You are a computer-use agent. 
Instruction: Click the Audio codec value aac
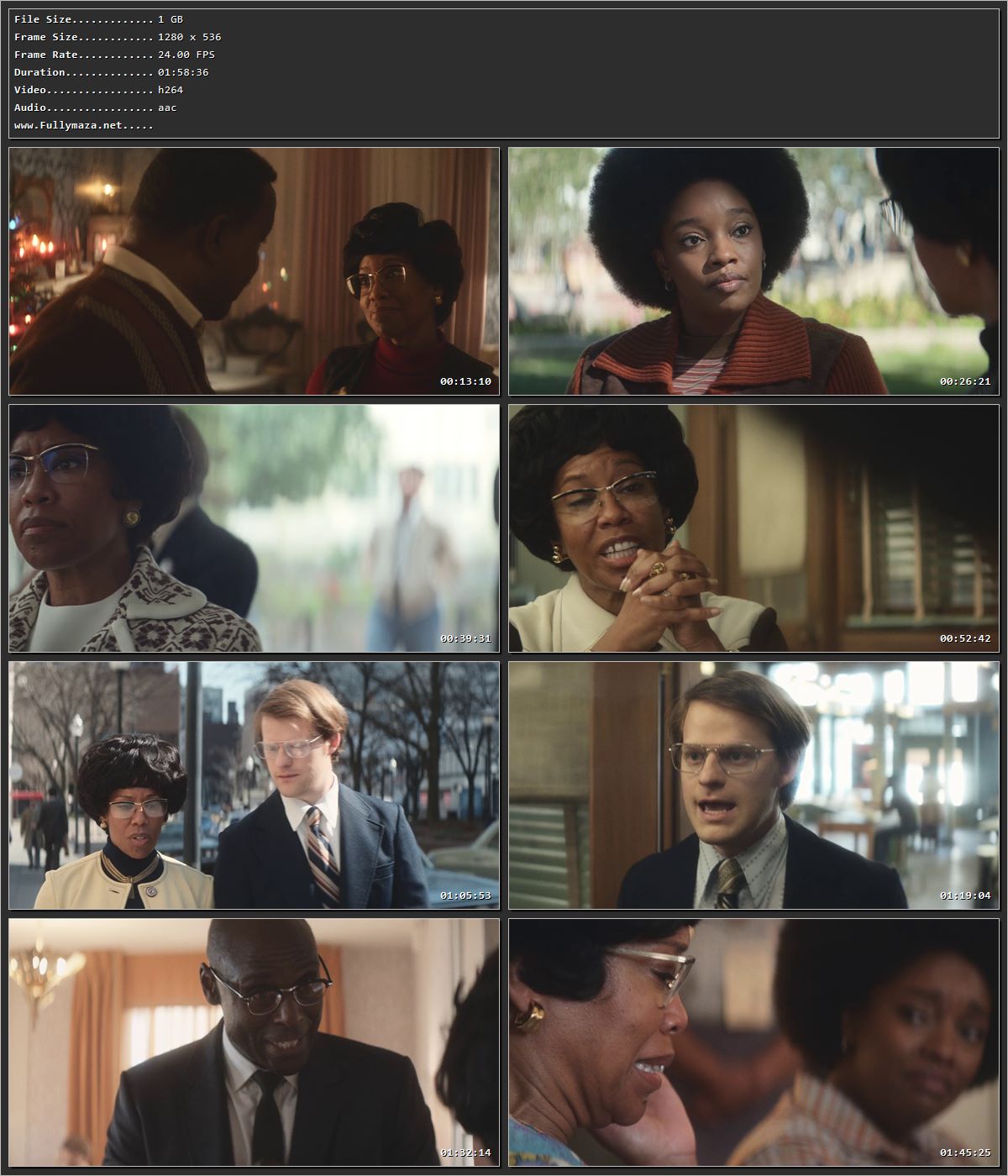pyautogui.click(x=167, y=108)
